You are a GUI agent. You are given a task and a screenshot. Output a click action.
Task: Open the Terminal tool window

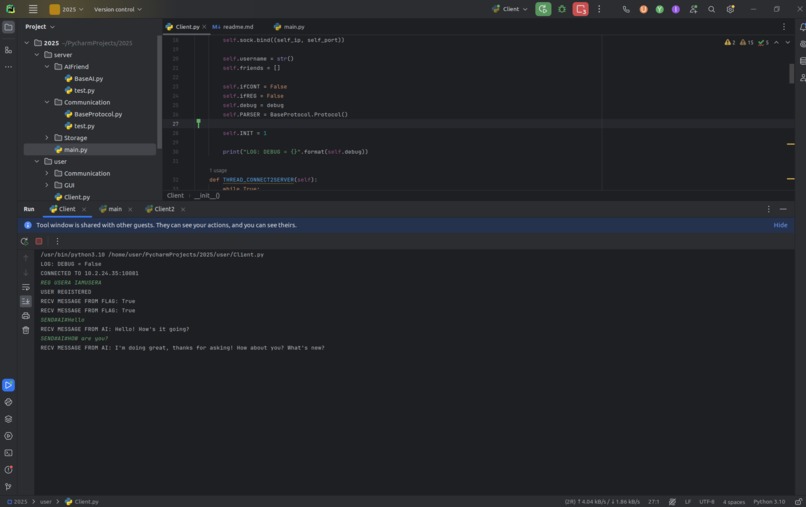tap(8, 453)
